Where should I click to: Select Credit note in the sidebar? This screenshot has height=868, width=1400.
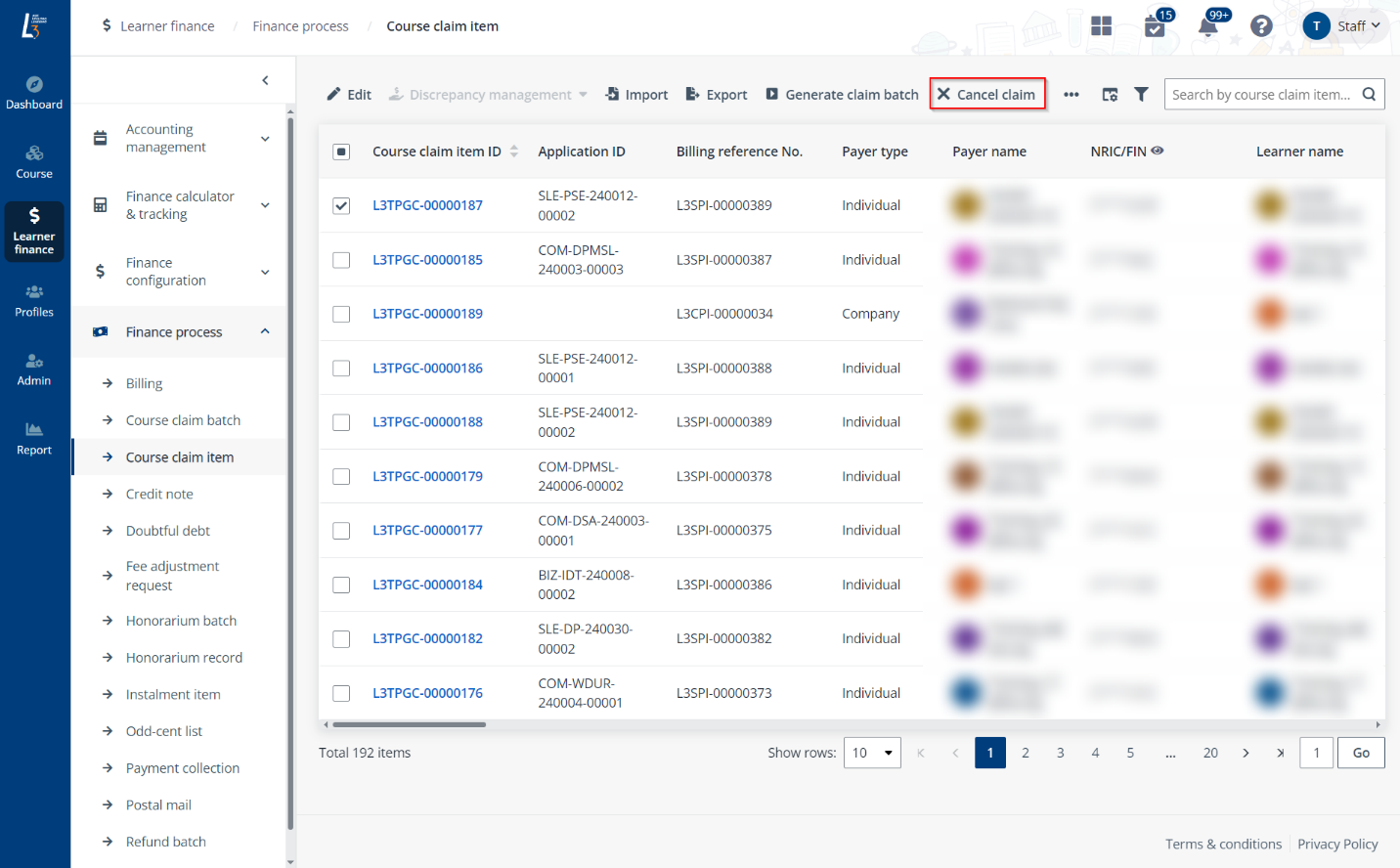159,495
